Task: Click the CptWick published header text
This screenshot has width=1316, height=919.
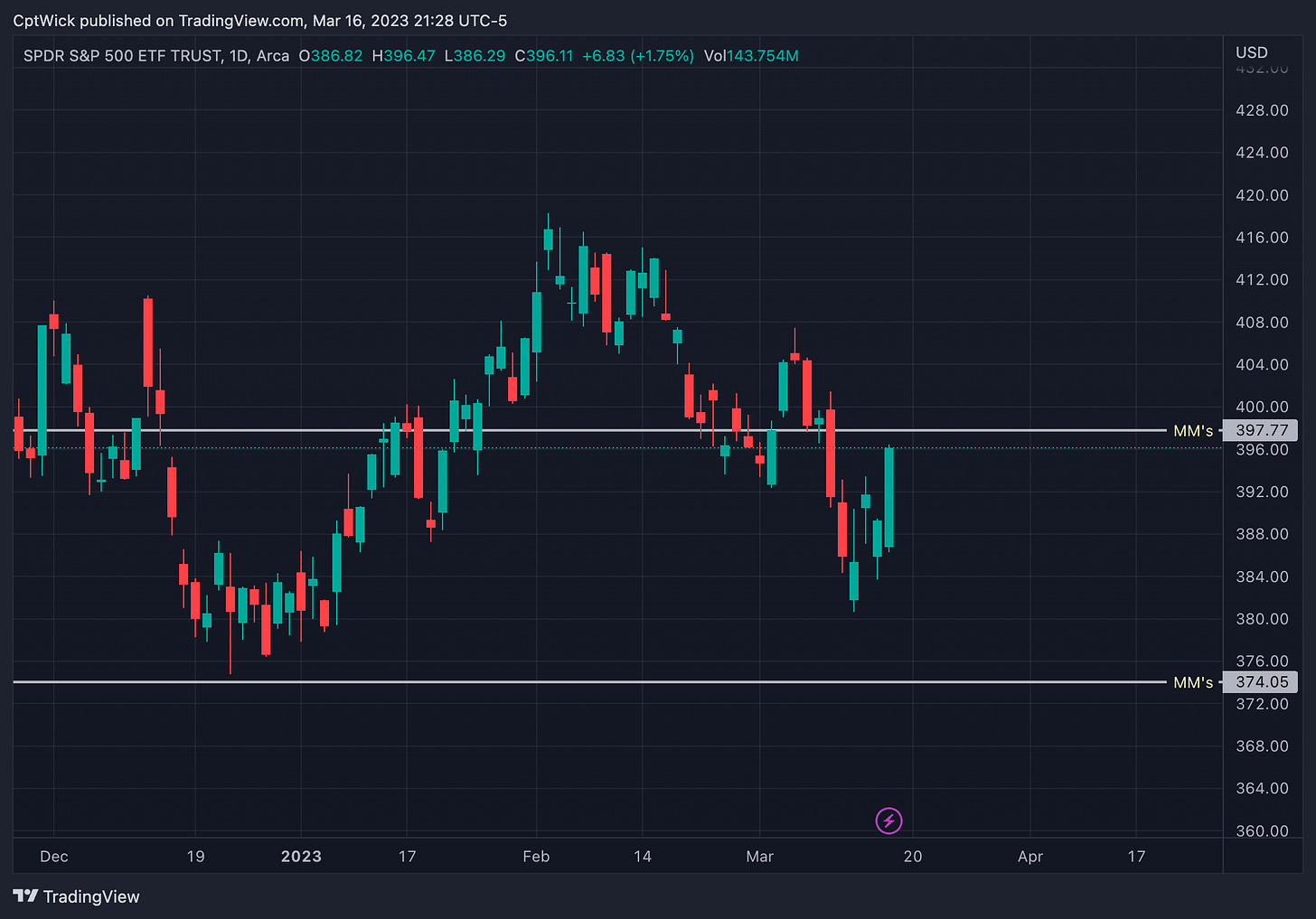Action: point(260,20)
